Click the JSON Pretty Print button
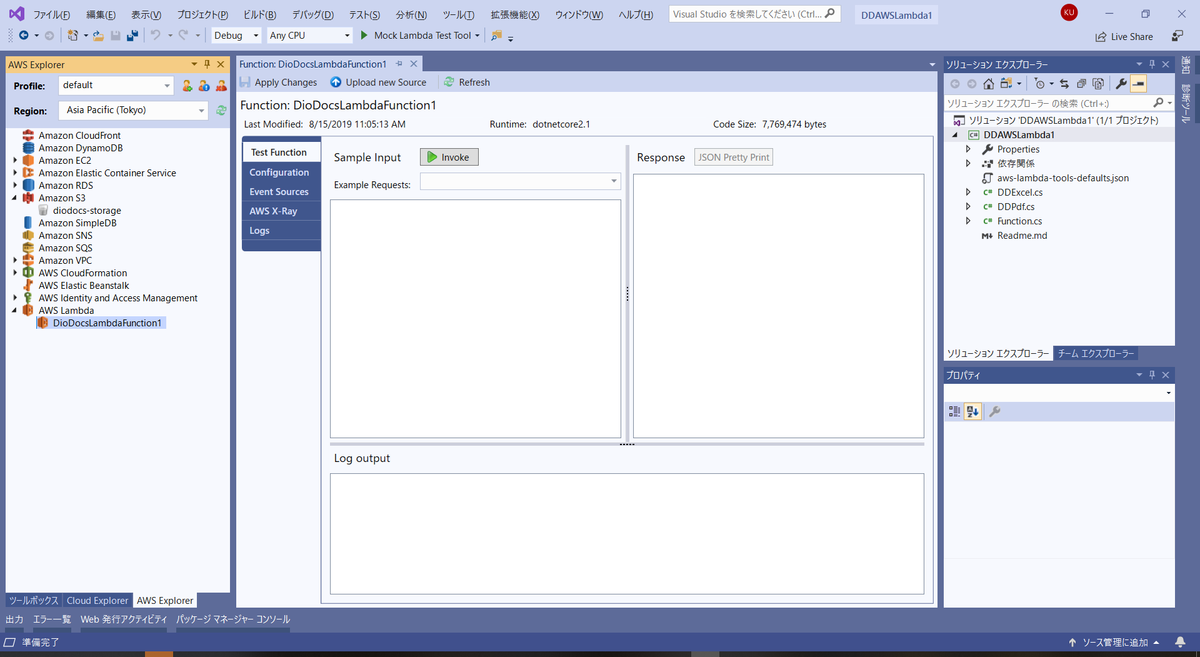Screen dimensions: 1200x657 point(733,157)
